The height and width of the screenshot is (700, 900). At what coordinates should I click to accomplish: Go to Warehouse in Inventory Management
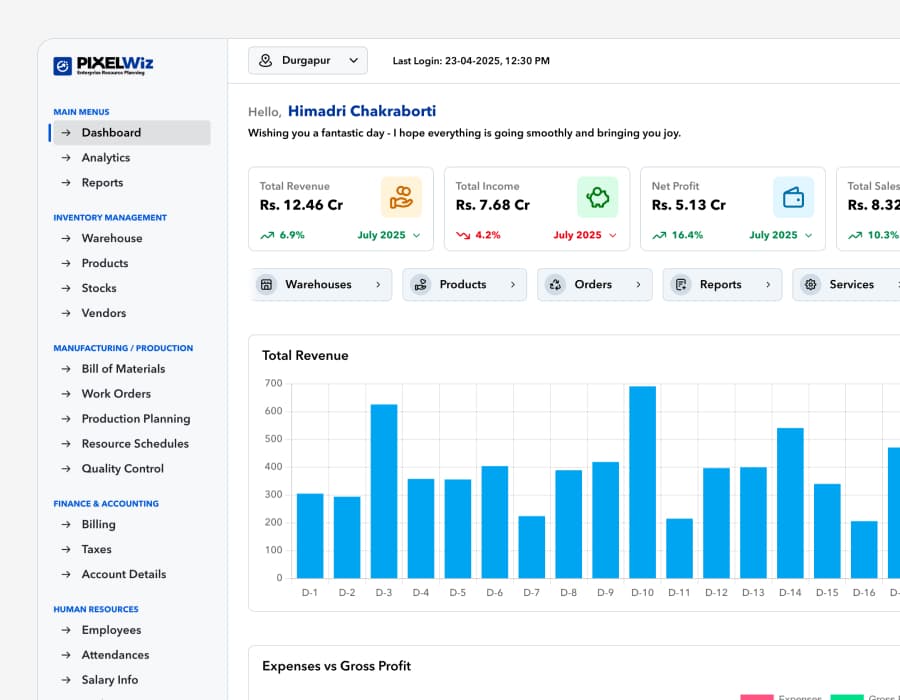(x=131, y=238)
